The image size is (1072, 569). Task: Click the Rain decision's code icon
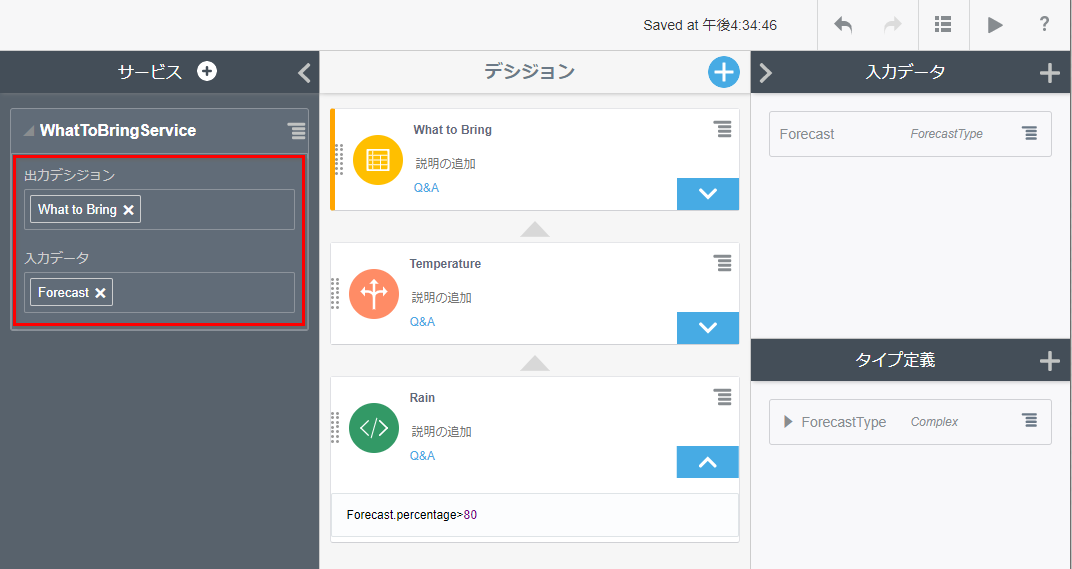[x=374, y=428]
